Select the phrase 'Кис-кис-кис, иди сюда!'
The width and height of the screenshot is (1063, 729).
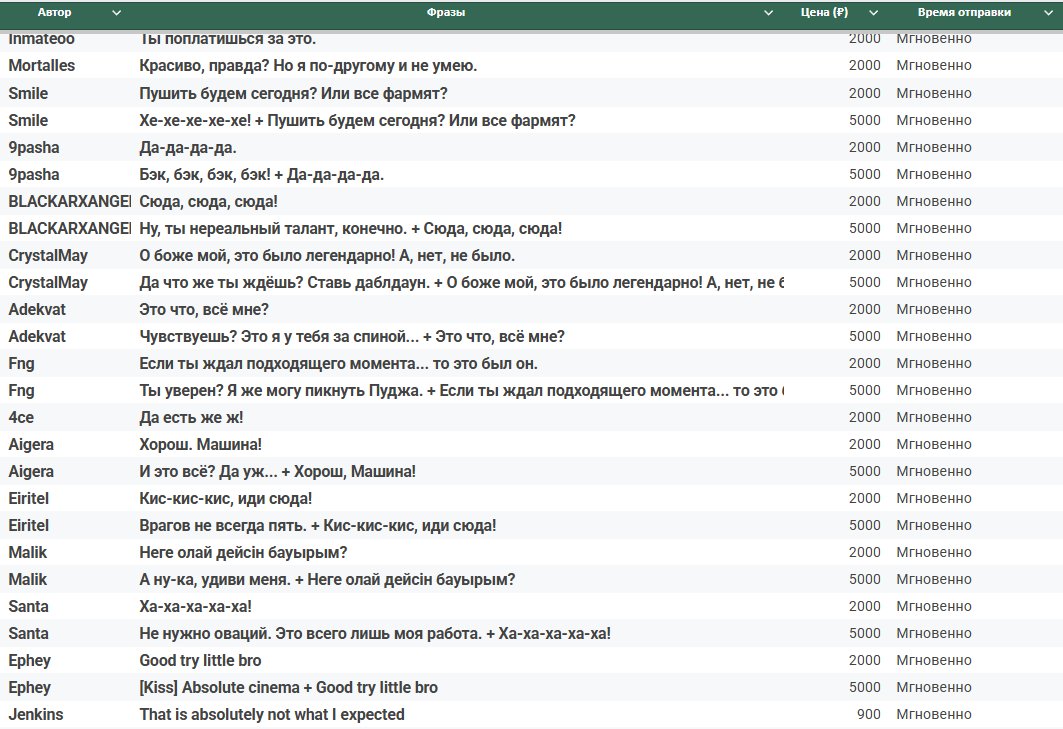pos(226,498)
